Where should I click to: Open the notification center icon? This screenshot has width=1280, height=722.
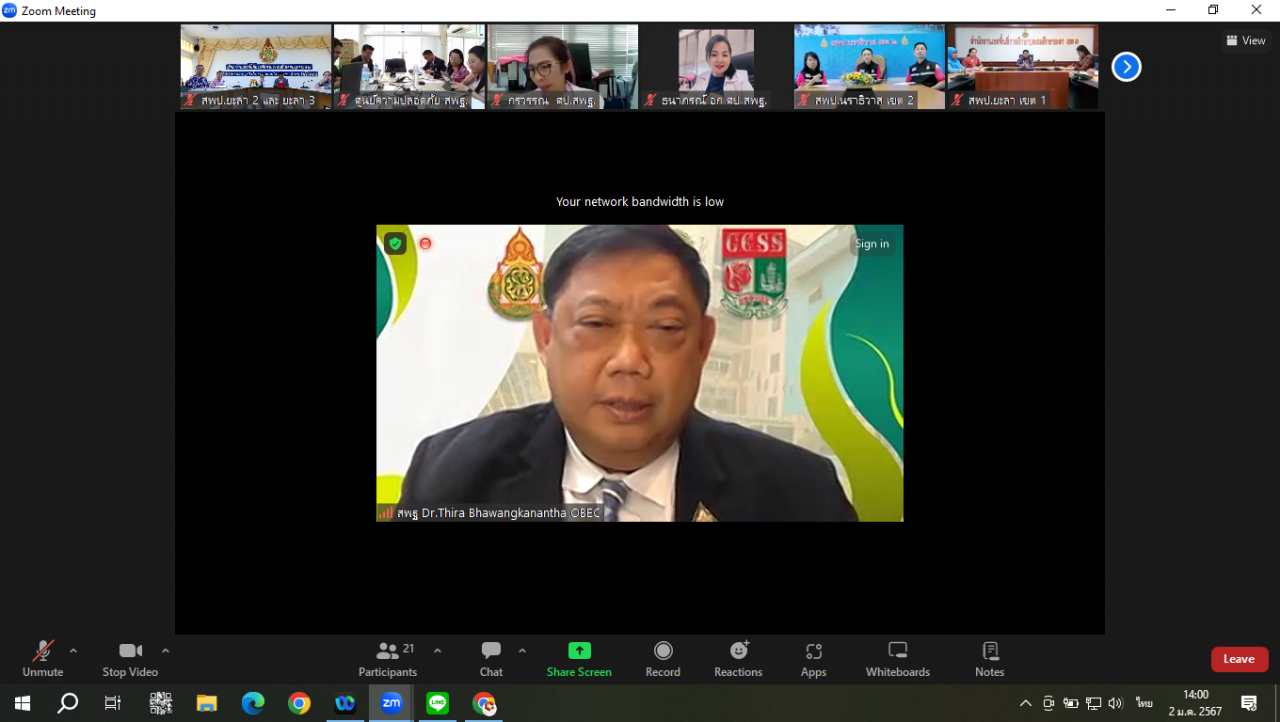(x=1249, y=703)
